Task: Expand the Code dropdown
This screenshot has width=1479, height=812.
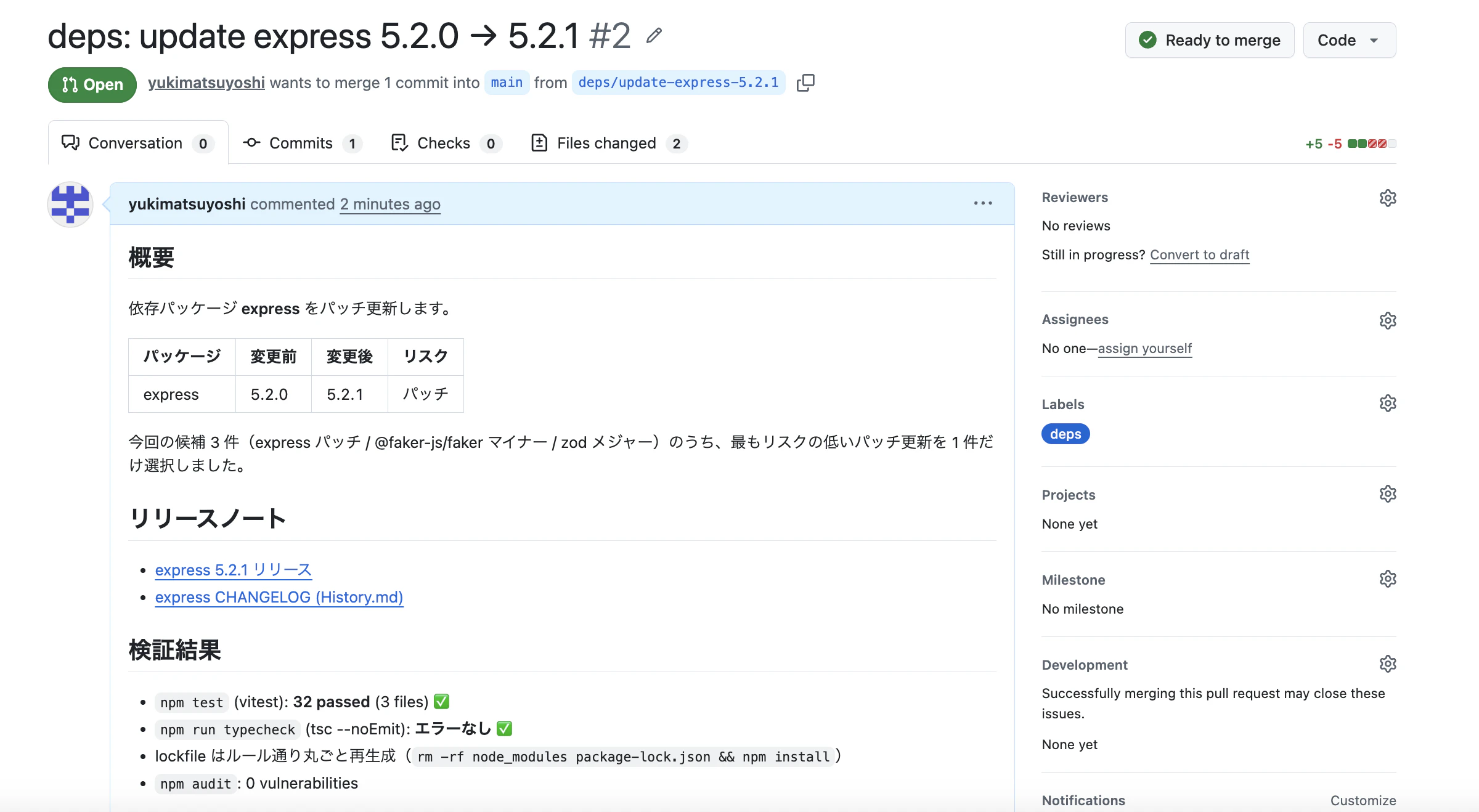Action: pos(1350,40)
